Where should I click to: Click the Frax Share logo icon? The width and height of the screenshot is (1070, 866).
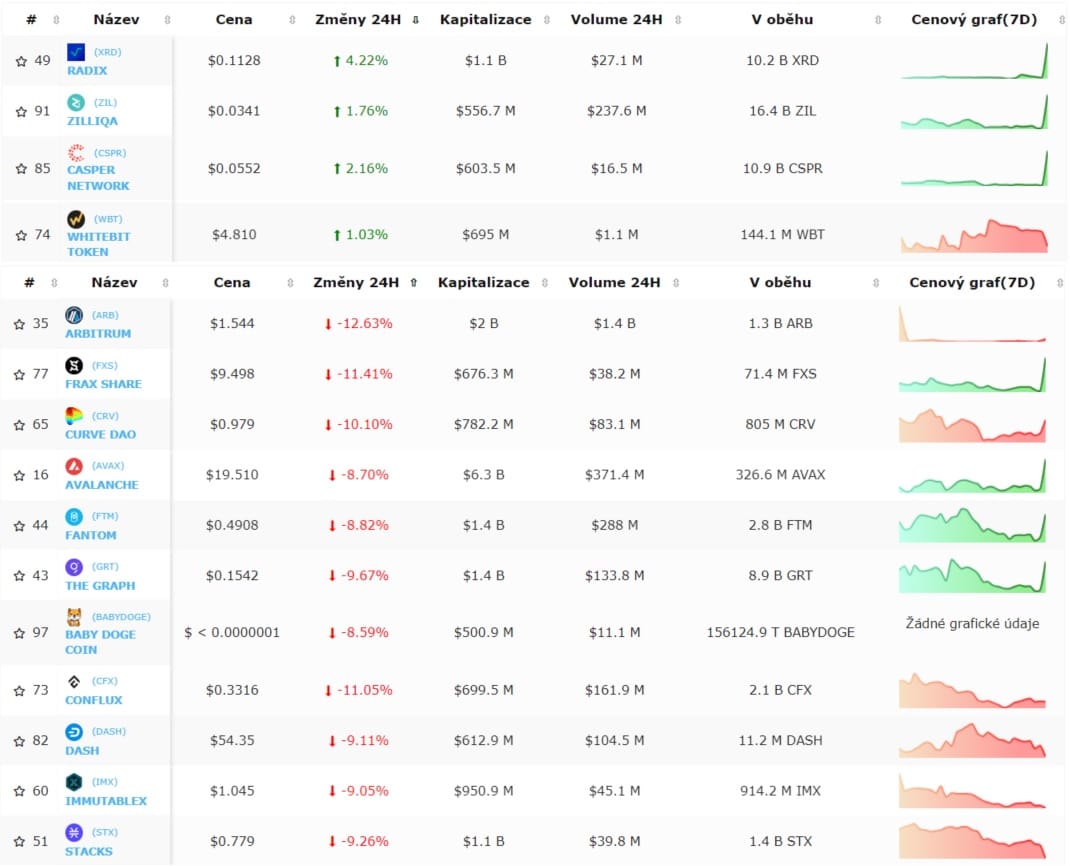[74, 366]
